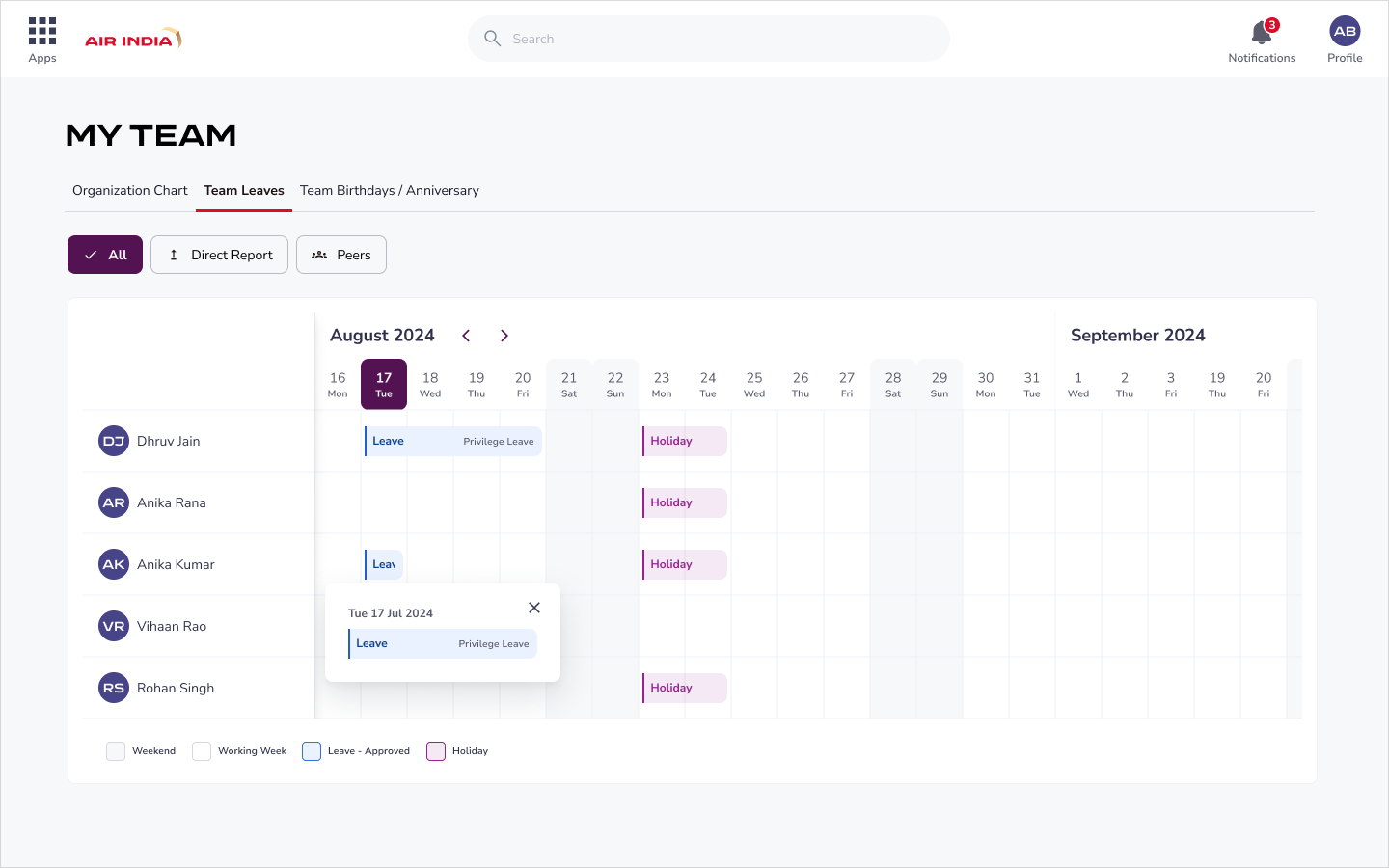Click the Holiday legend swatch
Viewport: 1389px width, 868px height.
[436, 751]
